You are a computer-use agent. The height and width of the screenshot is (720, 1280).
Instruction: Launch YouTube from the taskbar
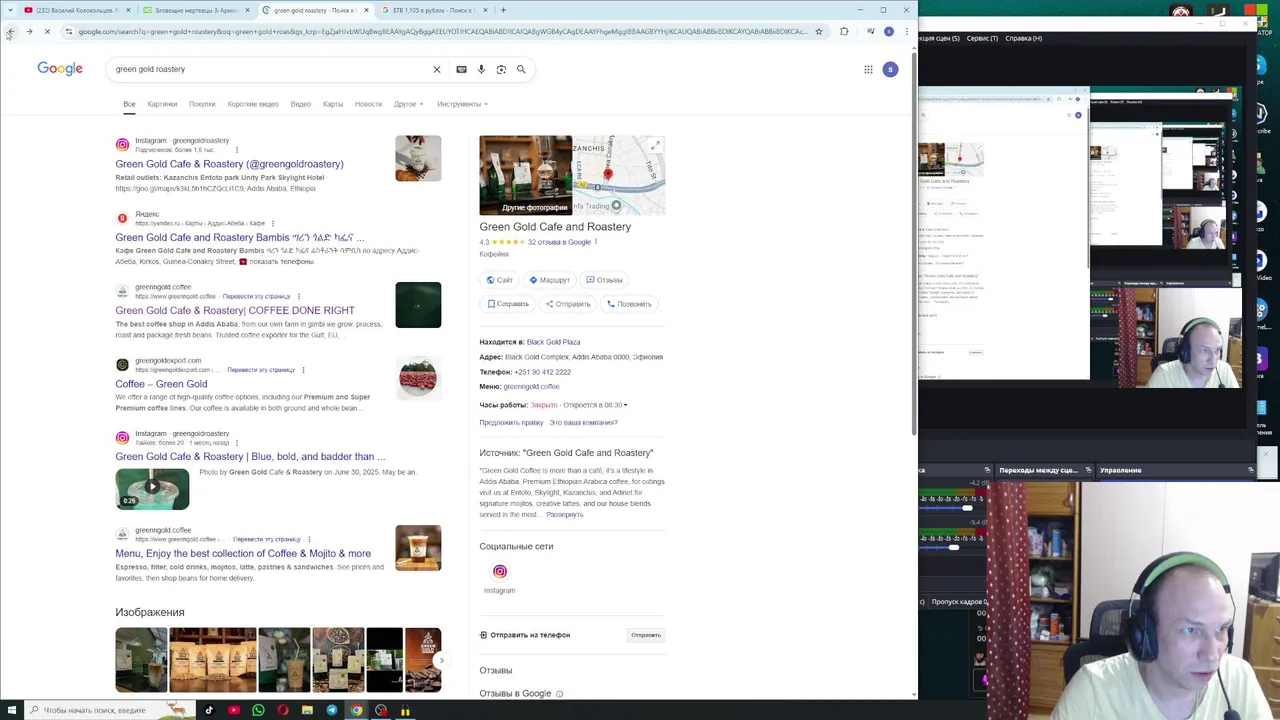point(234,710)
